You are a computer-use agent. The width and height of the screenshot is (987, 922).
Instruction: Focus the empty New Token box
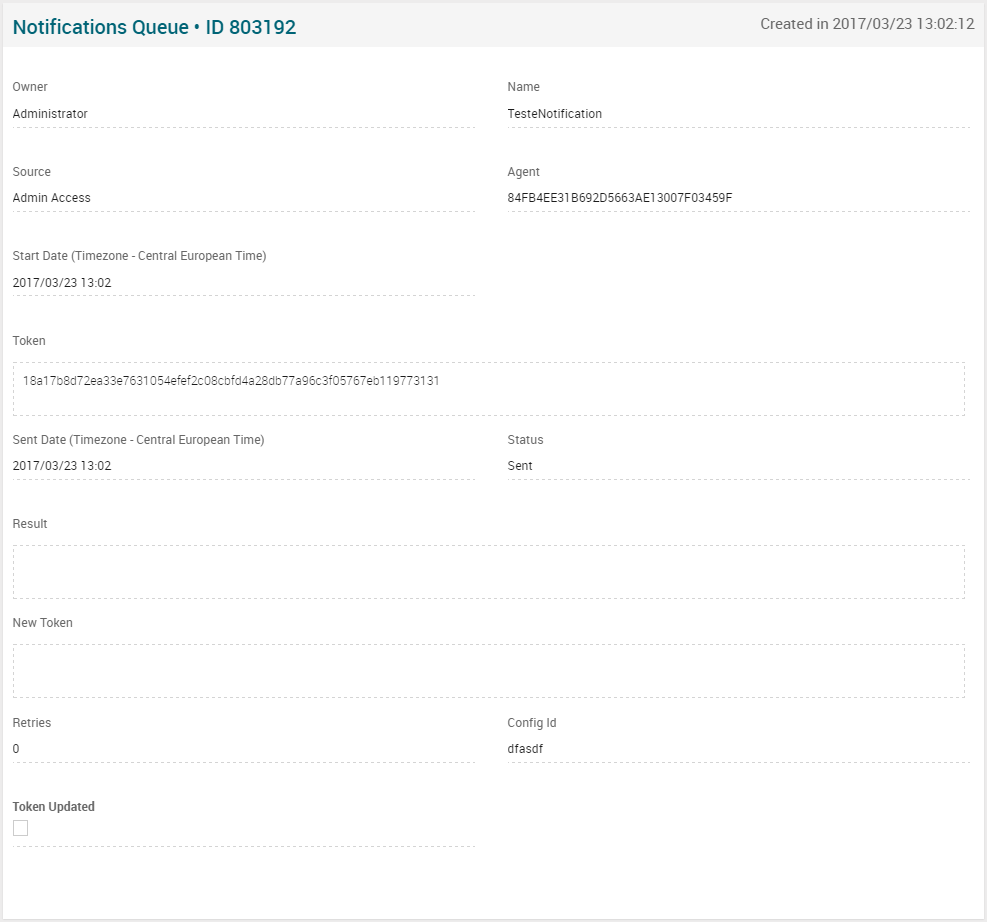tap(488, 671)
